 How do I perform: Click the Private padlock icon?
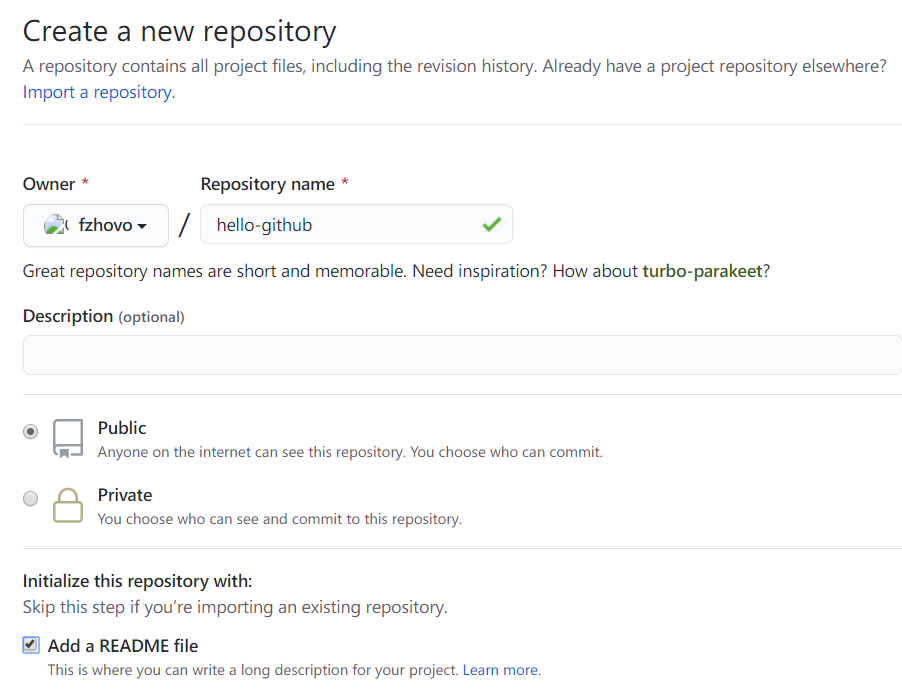click(x=68, y=504)
